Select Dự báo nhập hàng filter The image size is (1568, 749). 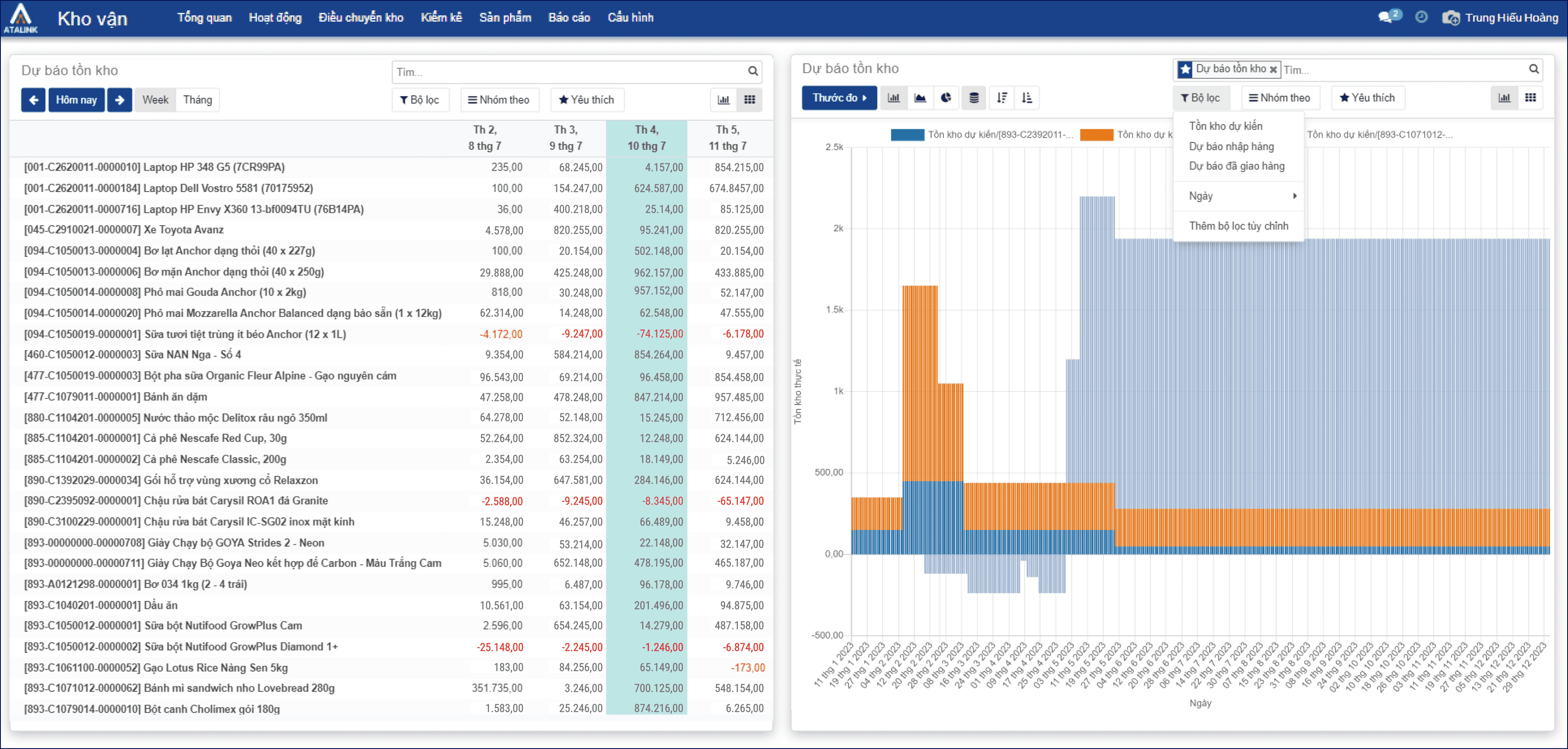point(1231,146)
